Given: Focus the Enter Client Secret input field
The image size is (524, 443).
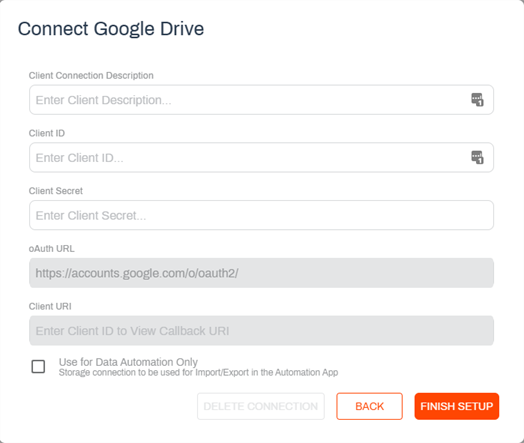Looking at the screenshot, I should 261,215.
